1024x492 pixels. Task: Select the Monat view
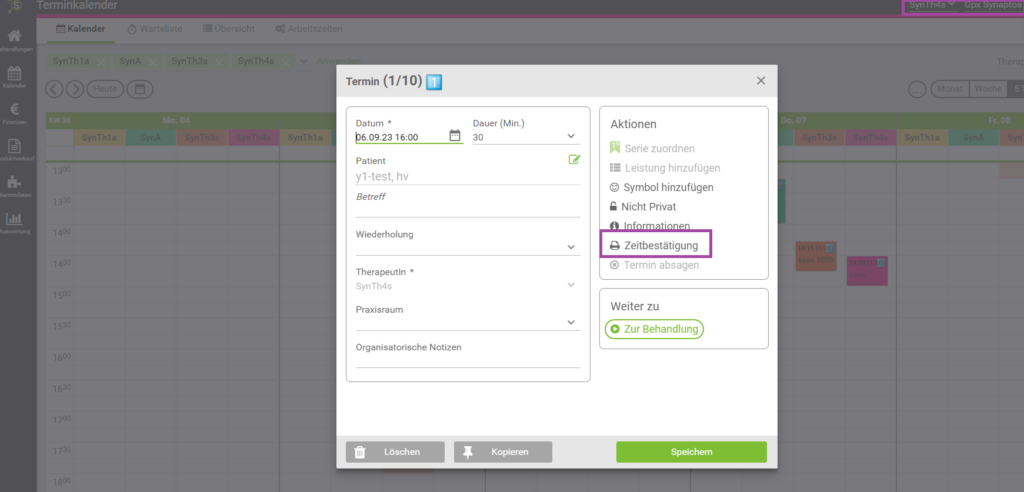[950, 89]
